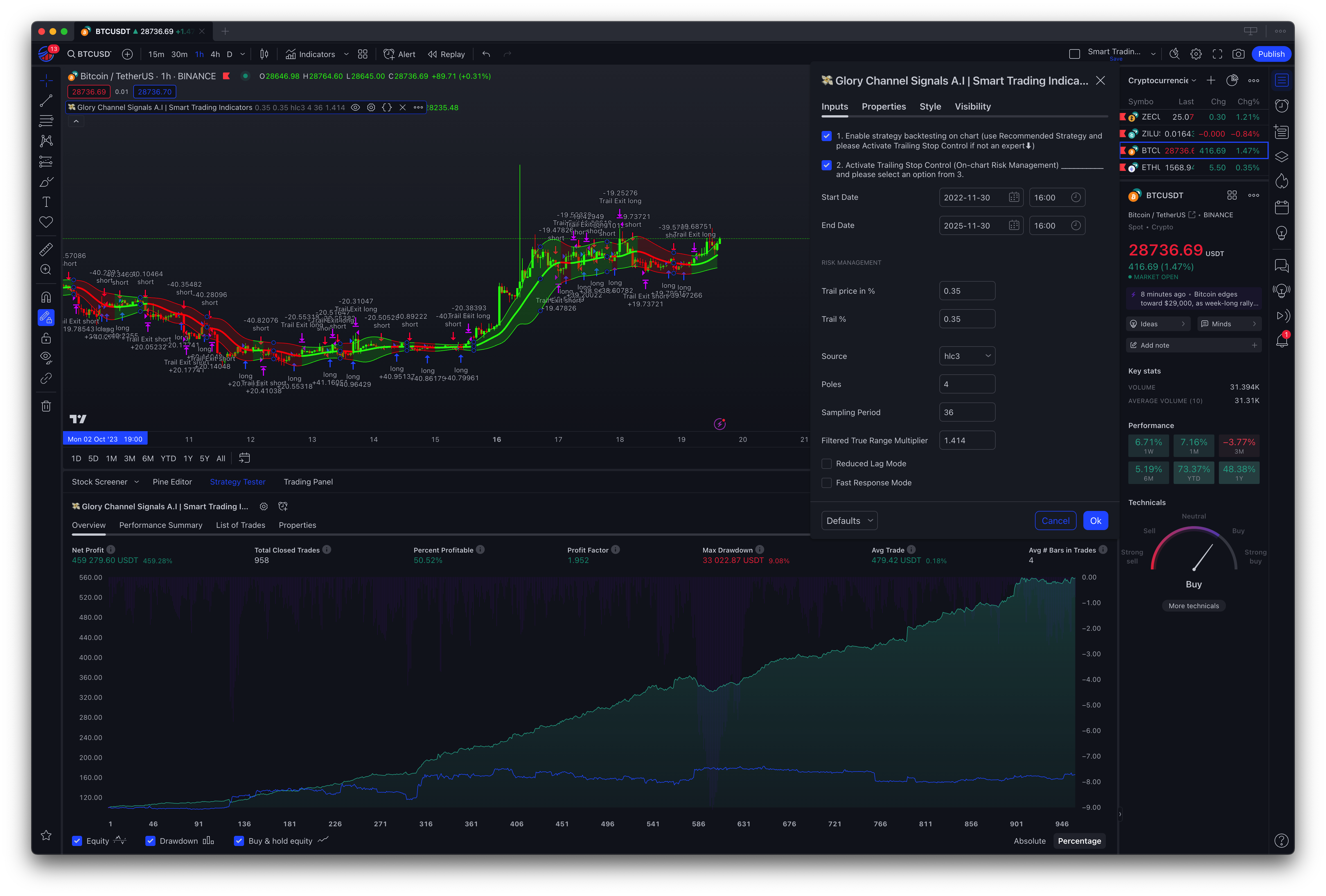Open the ruler measure tool
Screen dimensions: 1326x896
pos(46,249)
